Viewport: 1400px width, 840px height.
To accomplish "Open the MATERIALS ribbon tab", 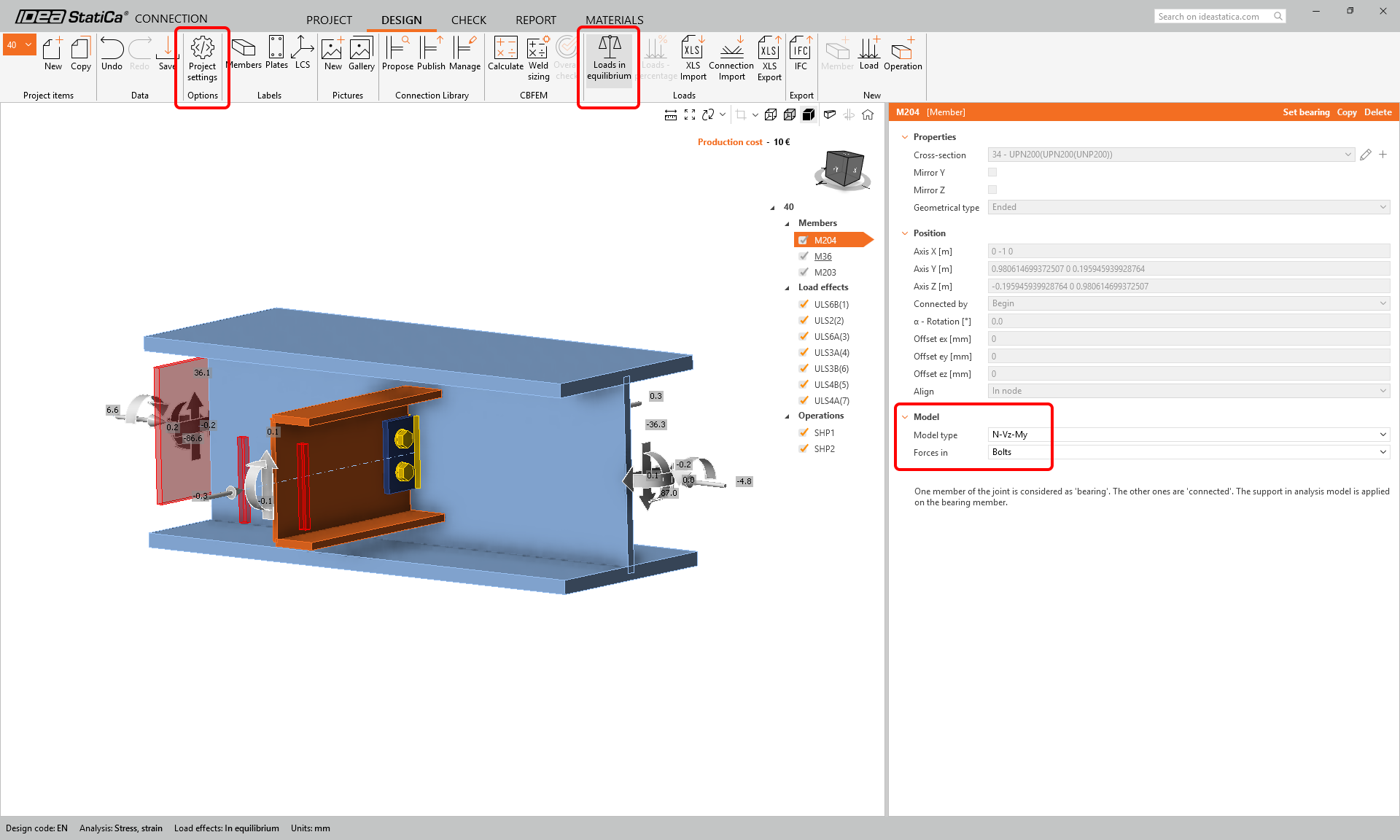I will [x=613, y=20].
